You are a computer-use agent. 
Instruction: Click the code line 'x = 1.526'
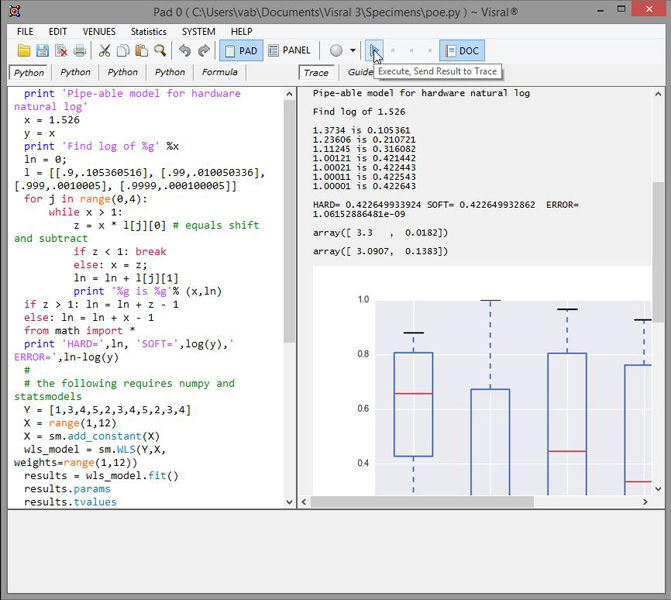pyautogui.click(x=52, y=120)
